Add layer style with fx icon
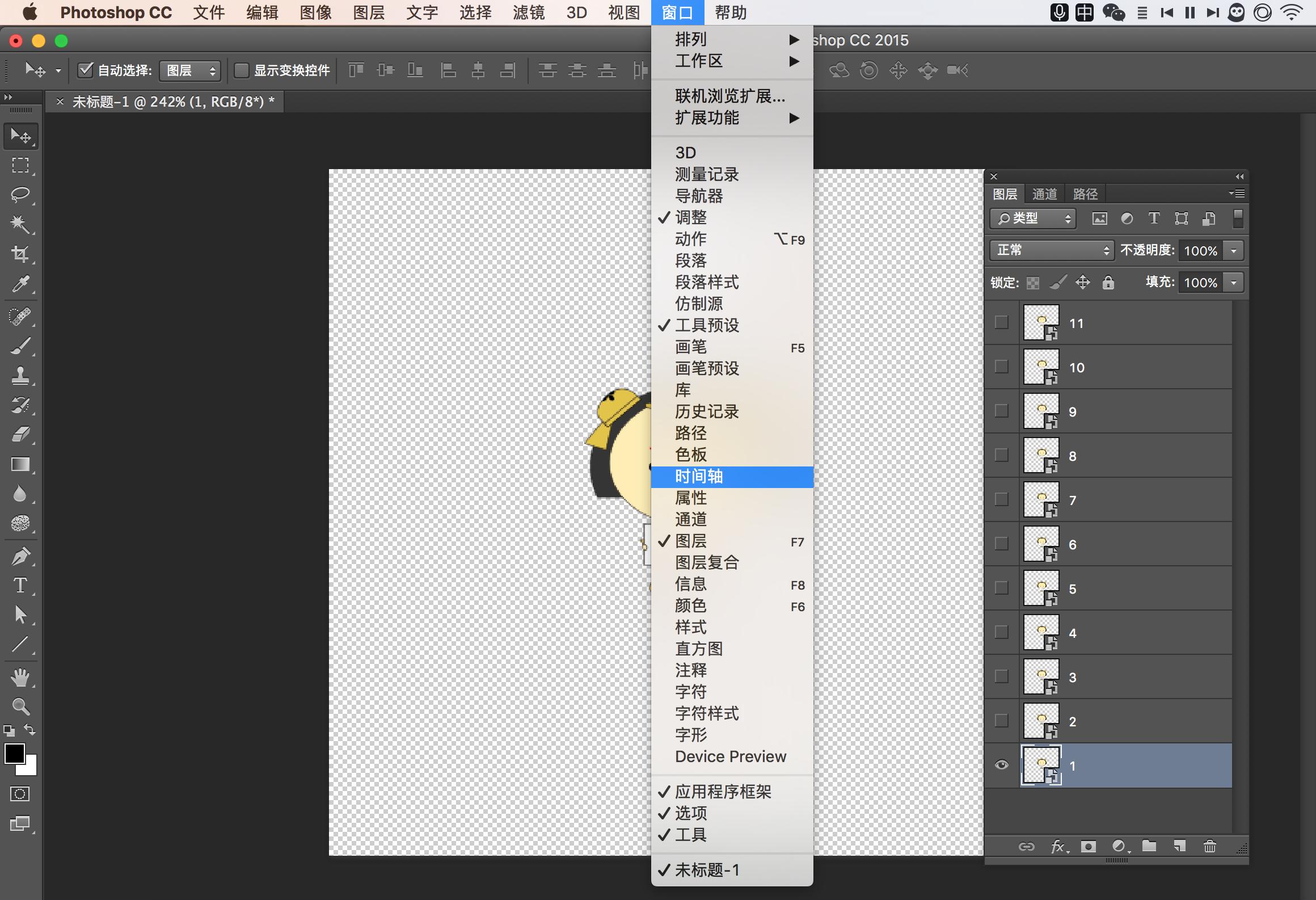The image size is (1316, 900). pyautogui.click(x=1057, y=846)
